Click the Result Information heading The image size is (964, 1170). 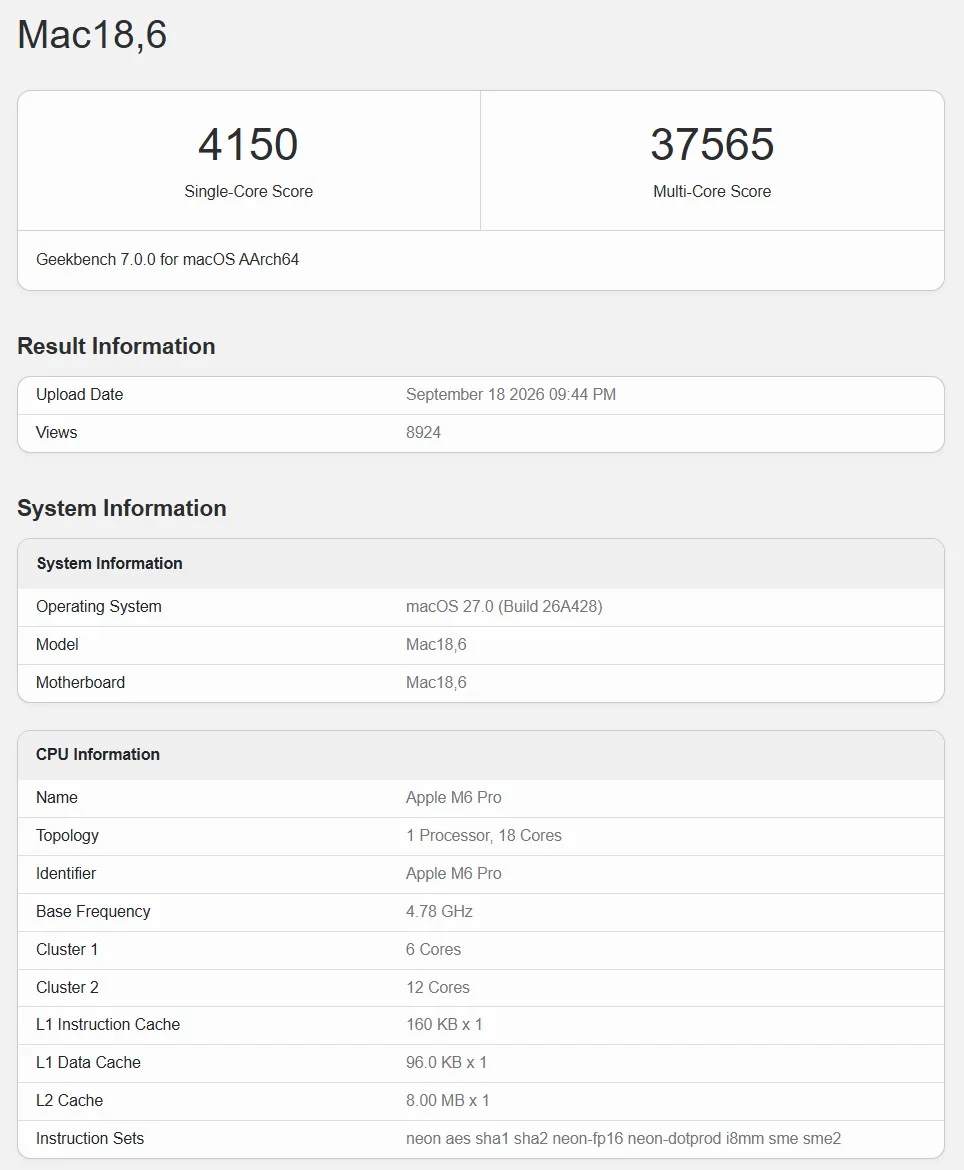[116, 346]
